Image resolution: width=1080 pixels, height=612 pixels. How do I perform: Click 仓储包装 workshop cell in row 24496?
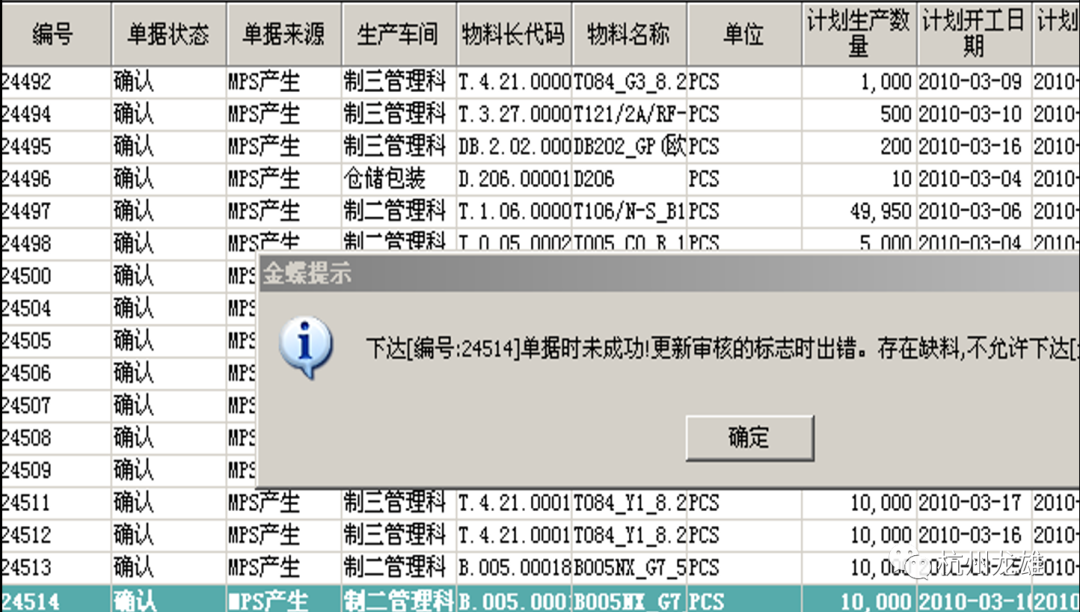[399, 179]
